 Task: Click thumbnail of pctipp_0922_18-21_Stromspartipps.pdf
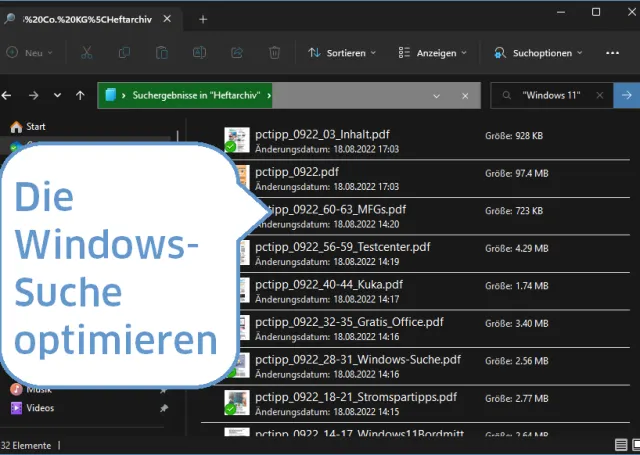click(237, 403)
